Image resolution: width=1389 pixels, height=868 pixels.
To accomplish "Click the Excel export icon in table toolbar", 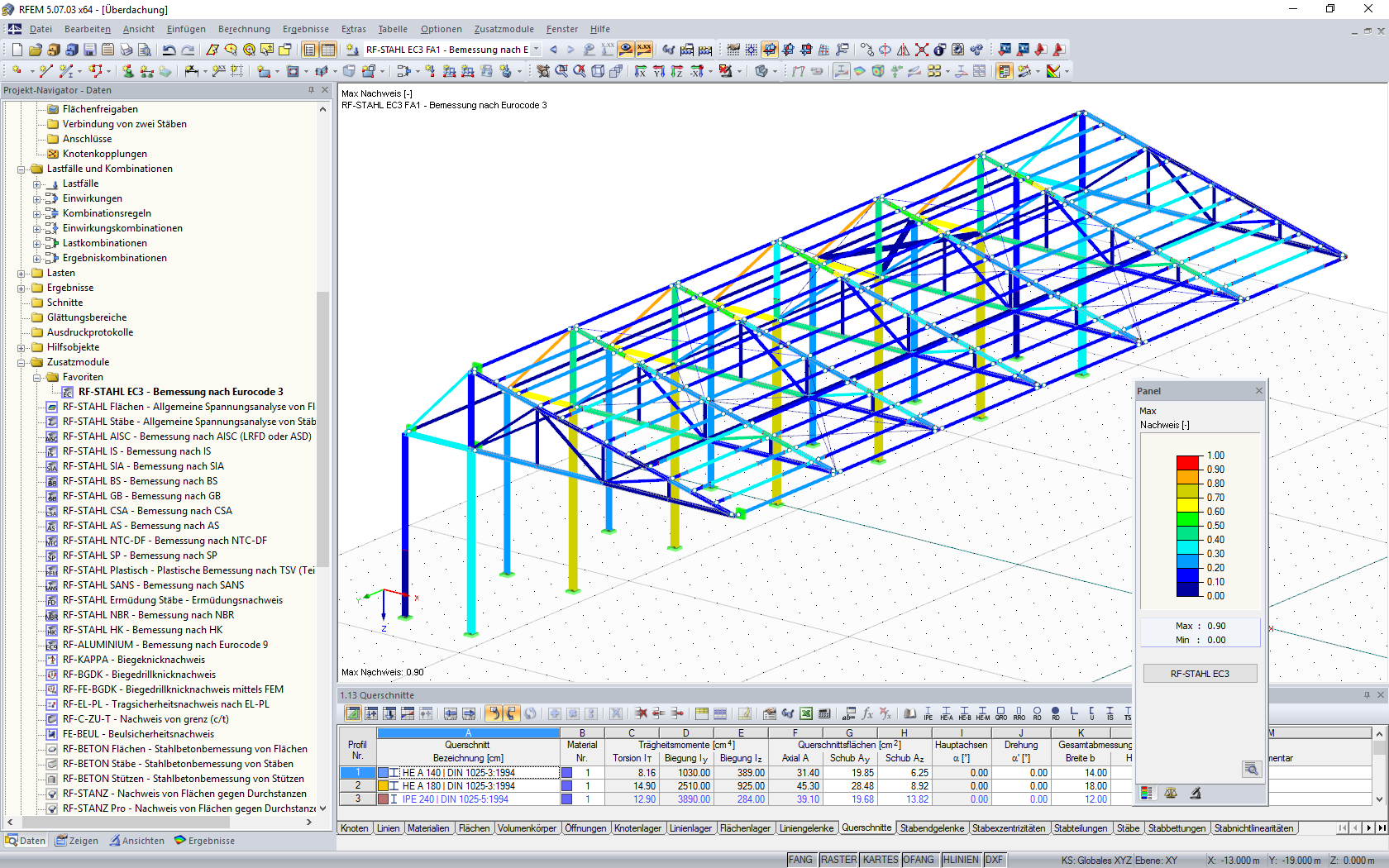I will [x=806, y=713].
